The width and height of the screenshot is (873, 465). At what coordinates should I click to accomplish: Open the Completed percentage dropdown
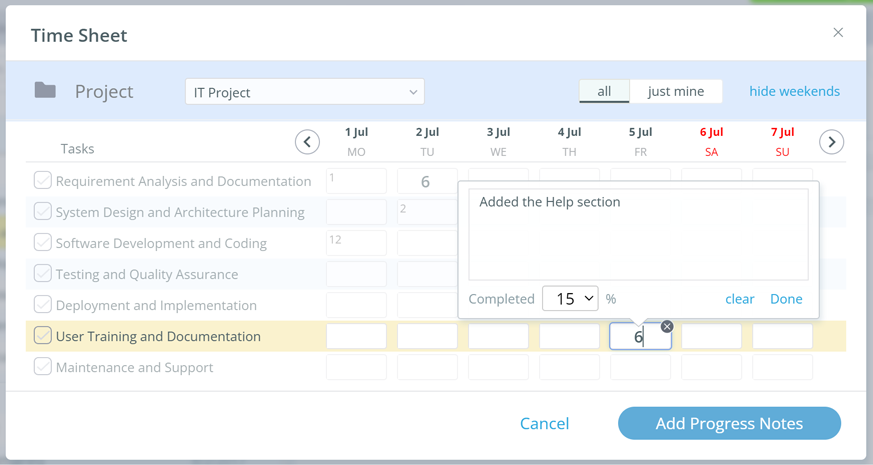pos(570,298)
